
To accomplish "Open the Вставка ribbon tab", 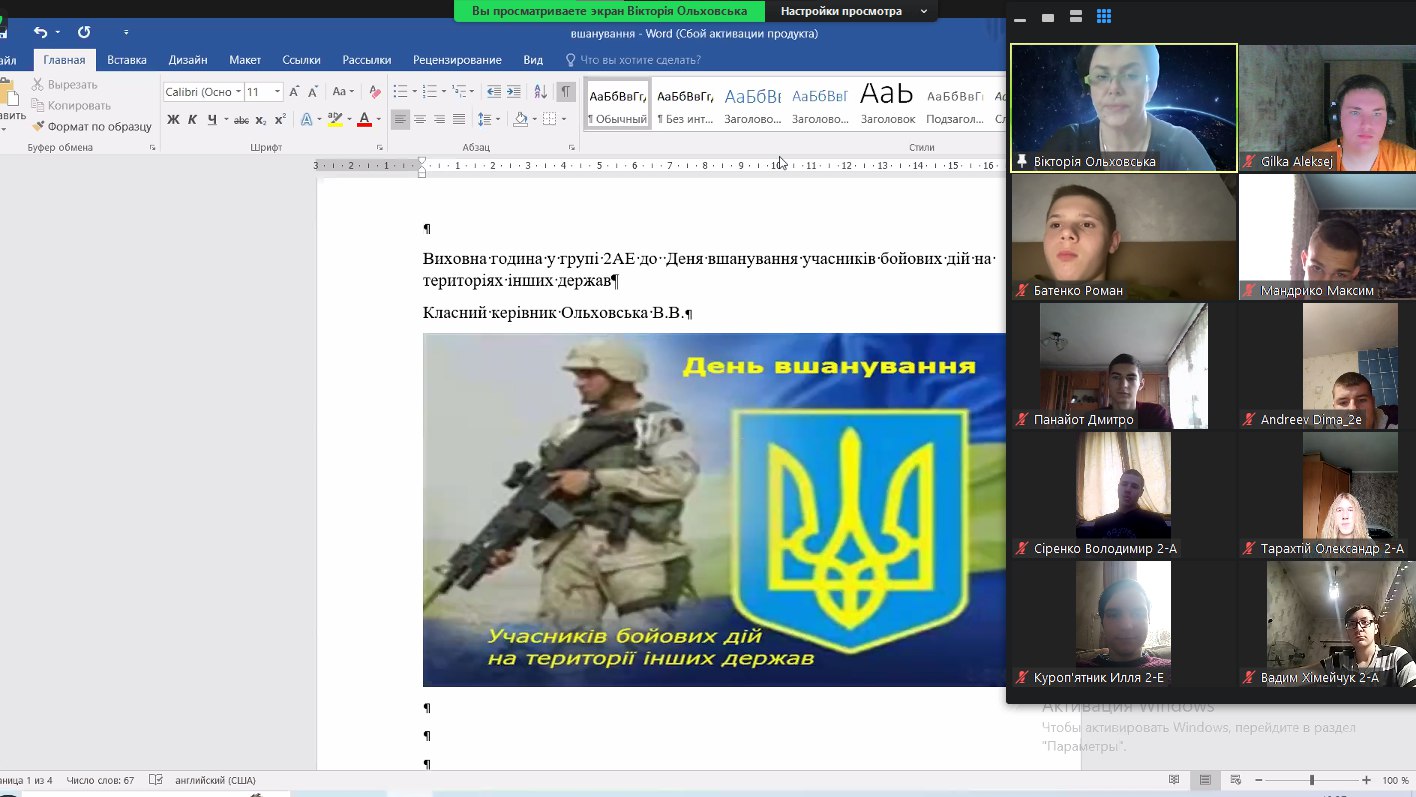I will click(127, 60).
